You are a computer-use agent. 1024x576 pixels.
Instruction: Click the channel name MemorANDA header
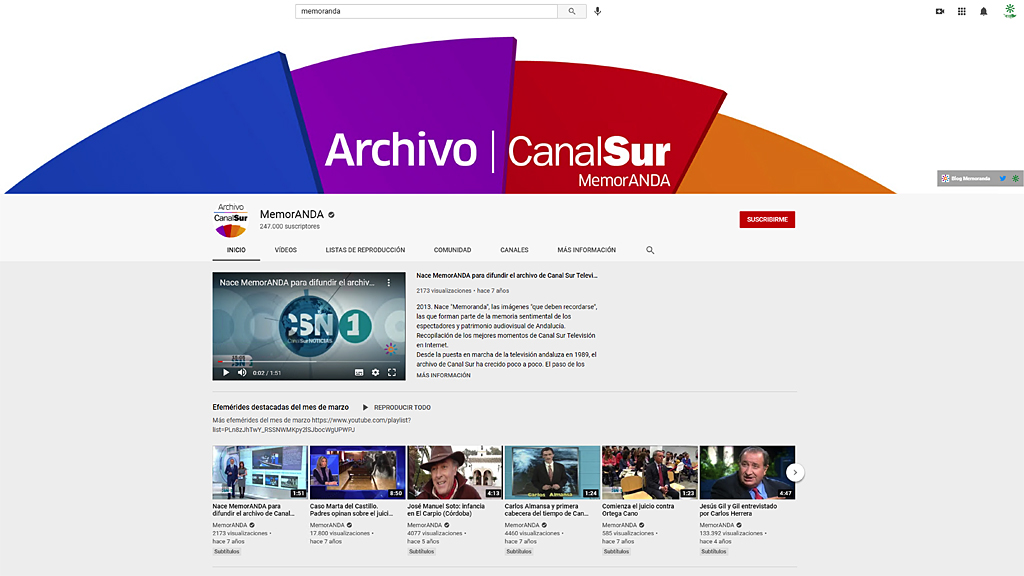pos(292,214)
